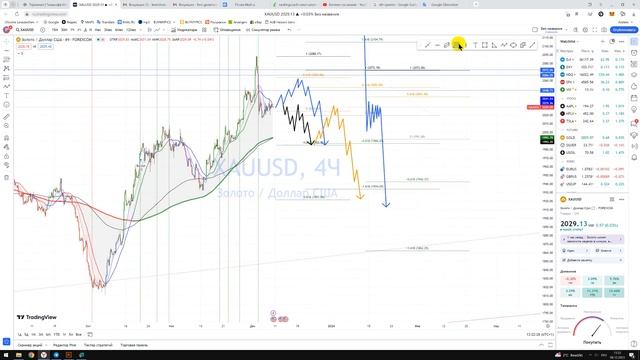
Task: Select AAPL row in watchlist
Action: point(593,106)
